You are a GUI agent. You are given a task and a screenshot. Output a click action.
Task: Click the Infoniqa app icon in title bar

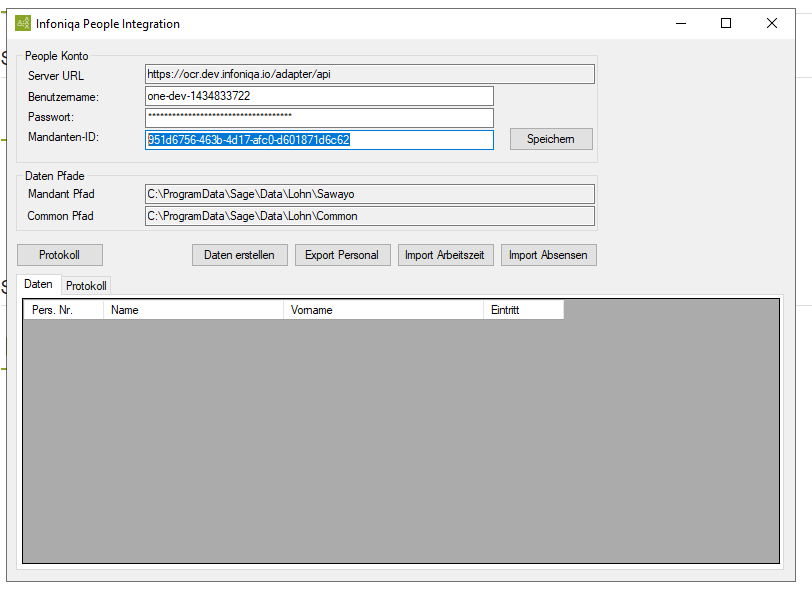point(23,23)
